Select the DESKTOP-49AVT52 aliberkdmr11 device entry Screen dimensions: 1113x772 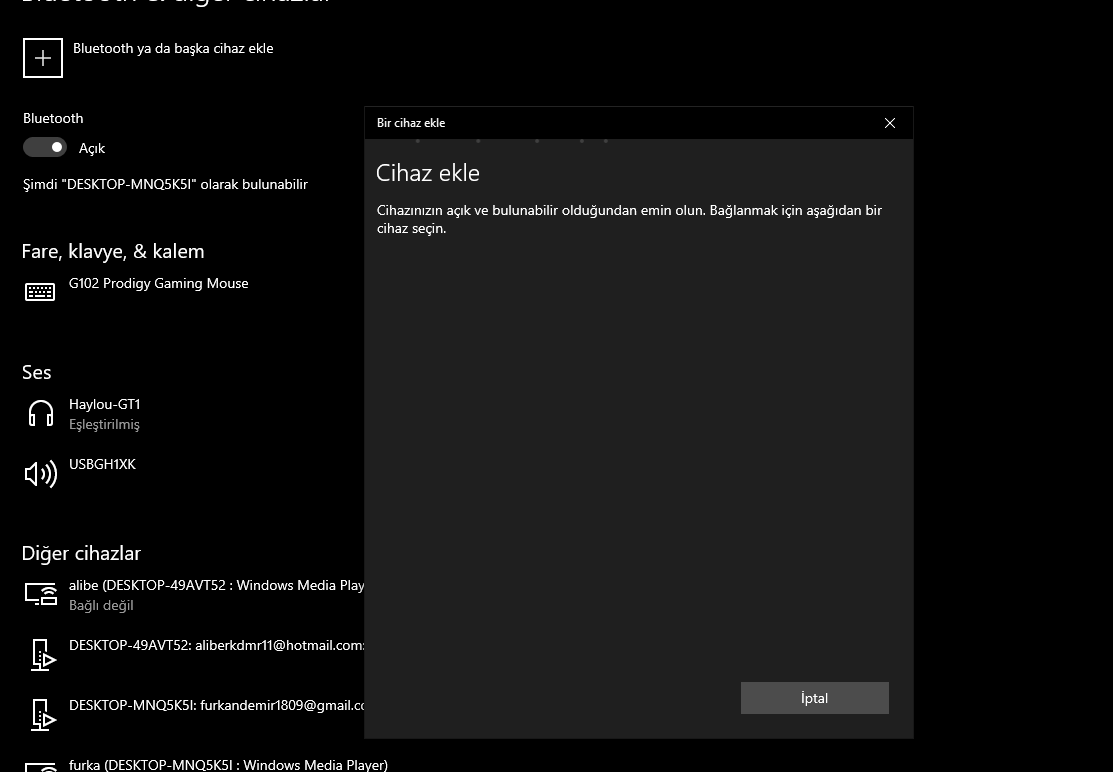[x=216, y=645]
